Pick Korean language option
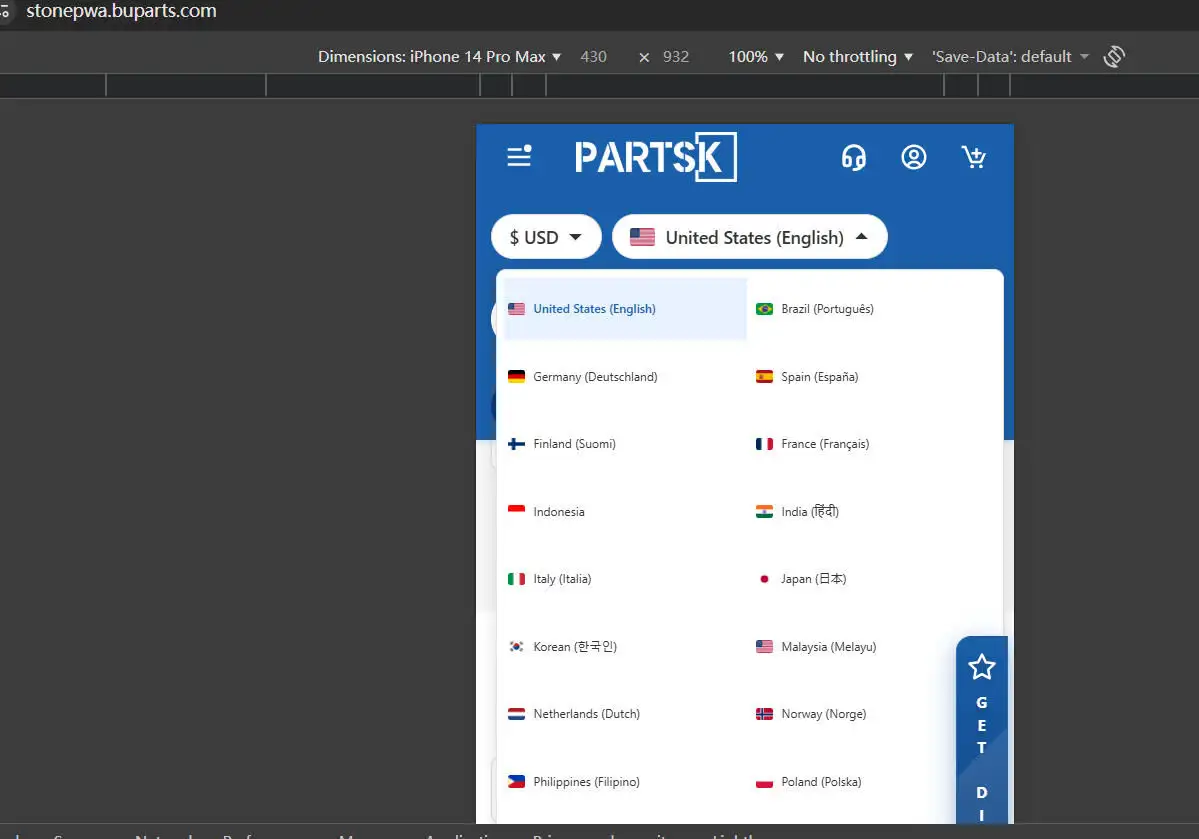The image size is (1199, 839). click(x=575, y=647)
